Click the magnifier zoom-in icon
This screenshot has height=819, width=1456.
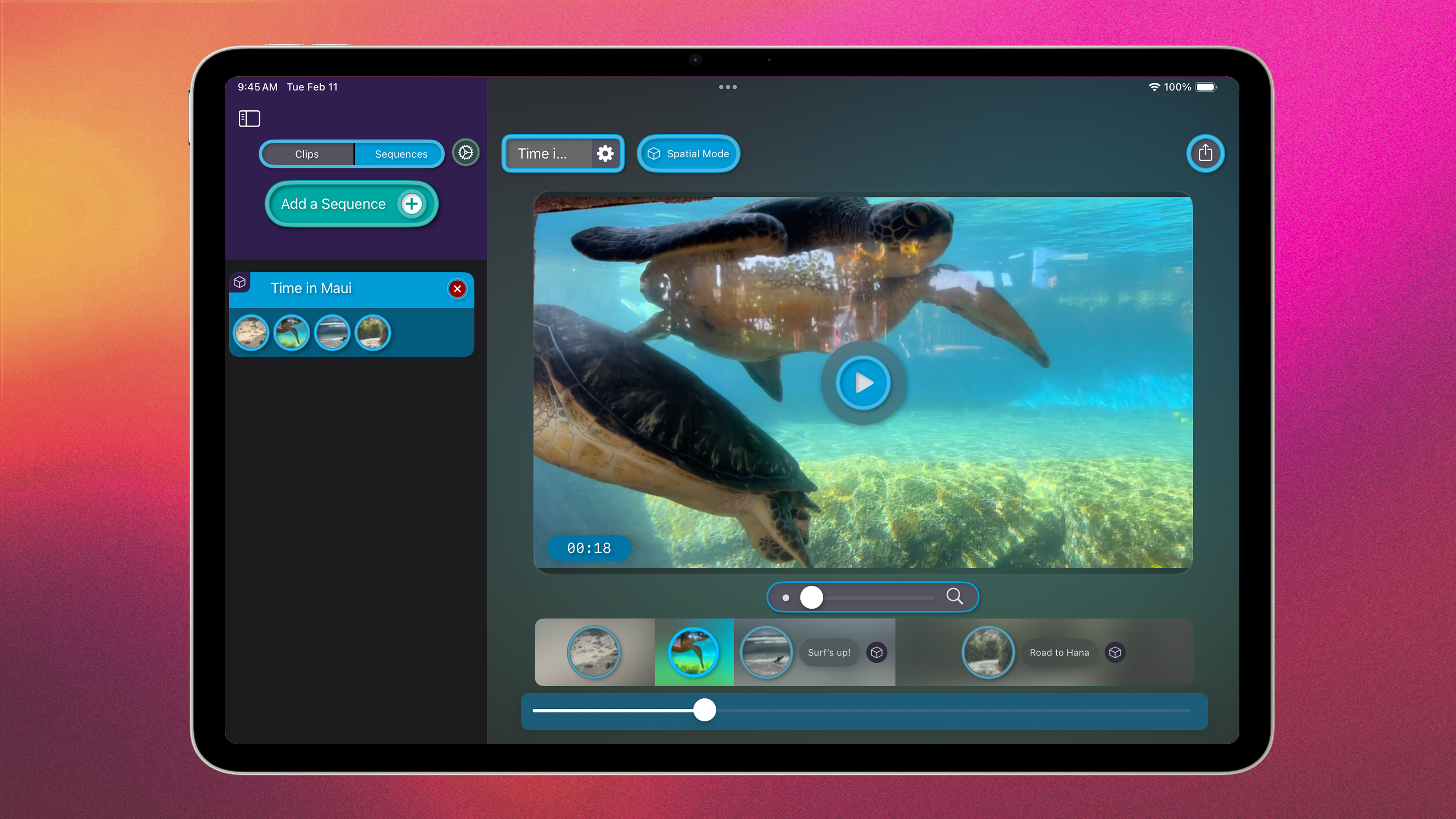(955, 596)
